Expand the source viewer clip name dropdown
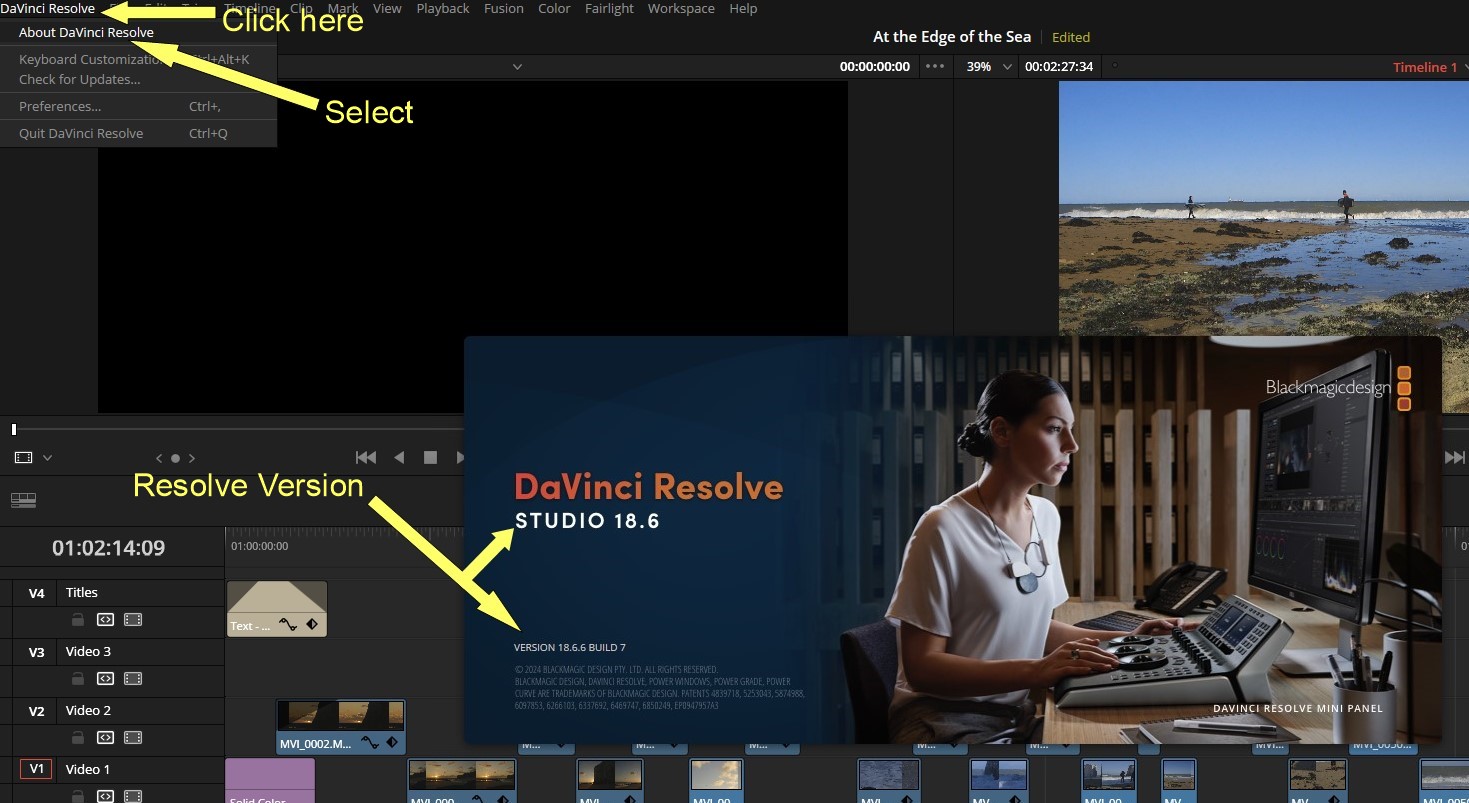 [517, 67]
